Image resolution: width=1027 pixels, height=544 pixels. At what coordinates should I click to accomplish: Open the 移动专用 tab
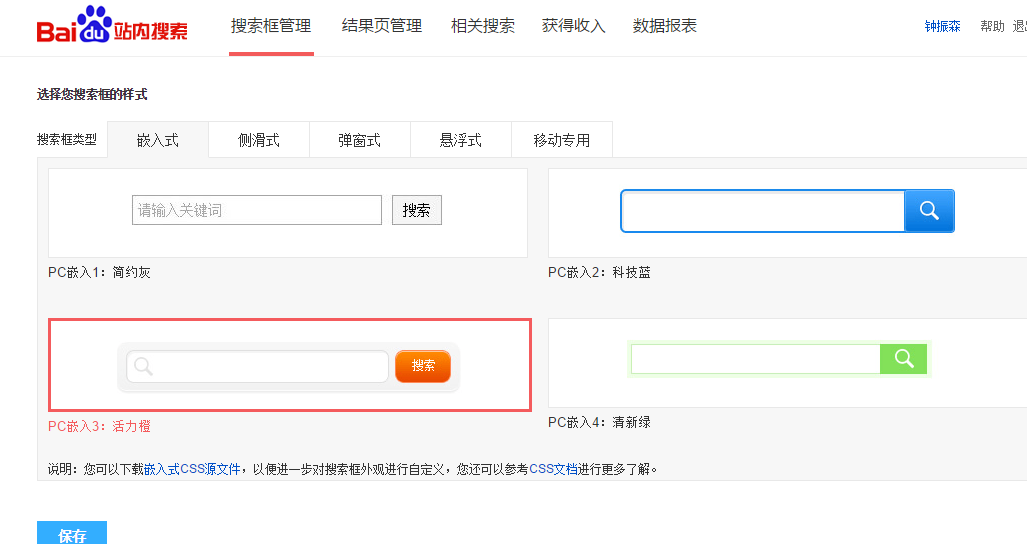tap(561, 140)
